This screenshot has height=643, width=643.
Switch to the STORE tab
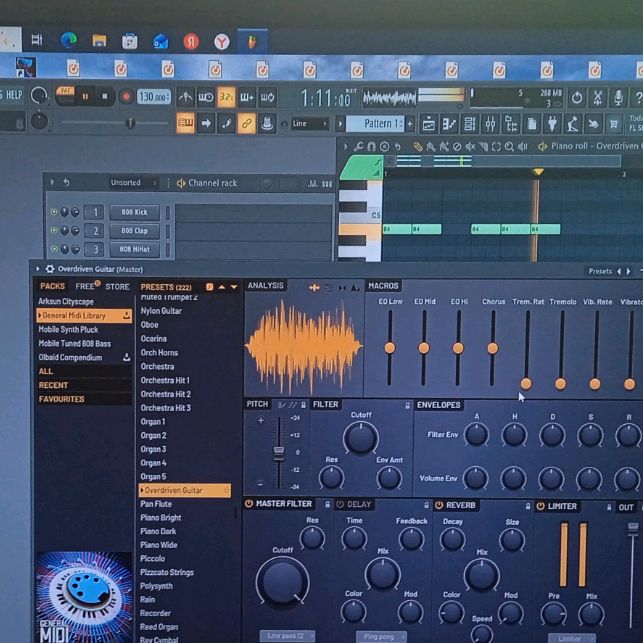pyautogui.click(x=117, y=287)
